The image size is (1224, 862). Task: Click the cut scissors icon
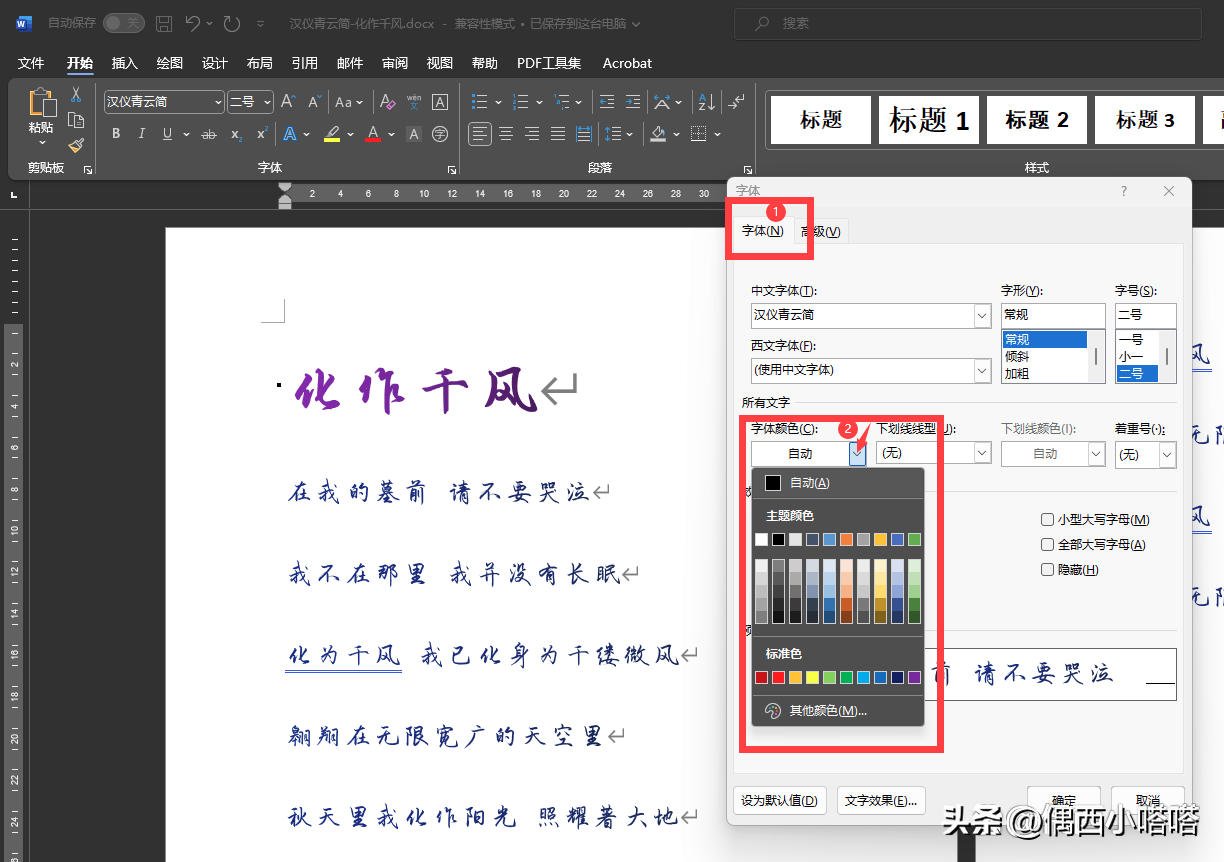tap(76, 95)
